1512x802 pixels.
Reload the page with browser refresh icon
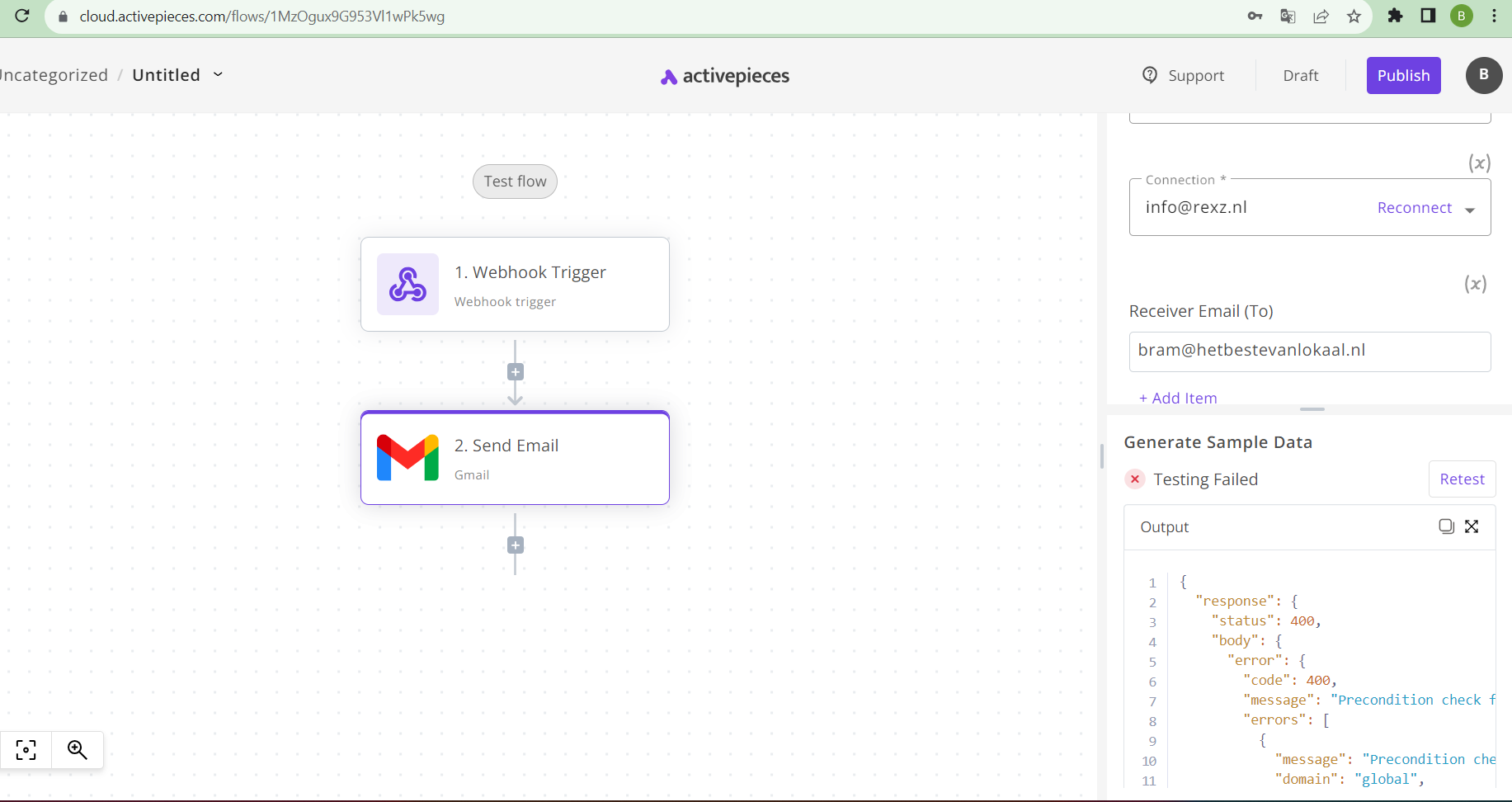(22, 16)
